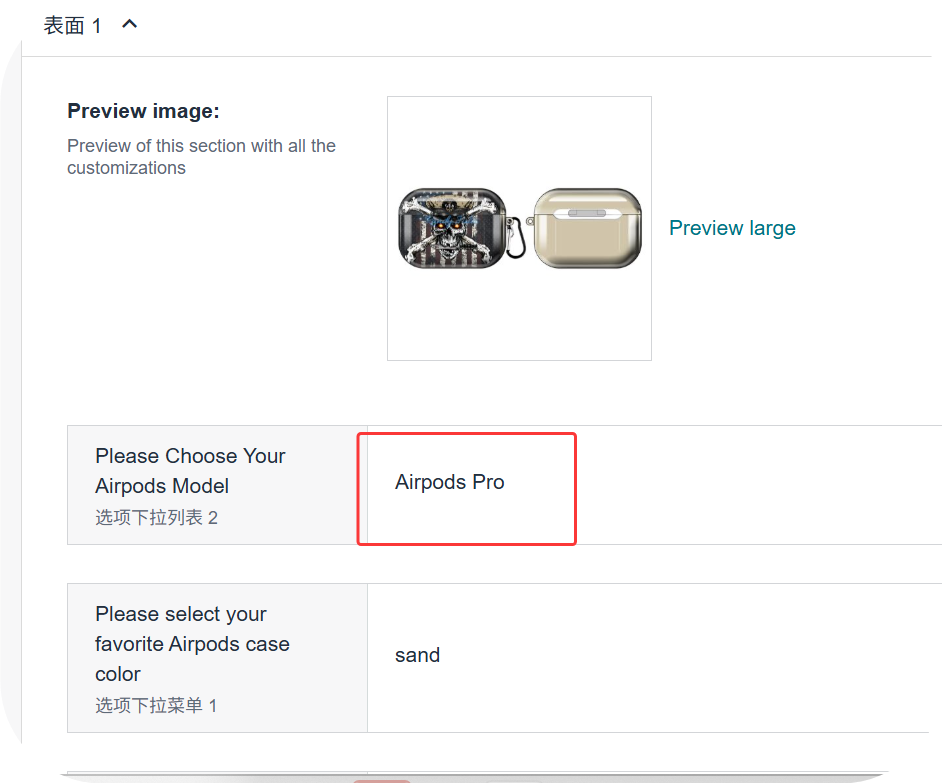Click the 选项下拉菜单 1 sublabel
Image resolution: width=942 pixels, height=783 pixels.
click(156, 705)
